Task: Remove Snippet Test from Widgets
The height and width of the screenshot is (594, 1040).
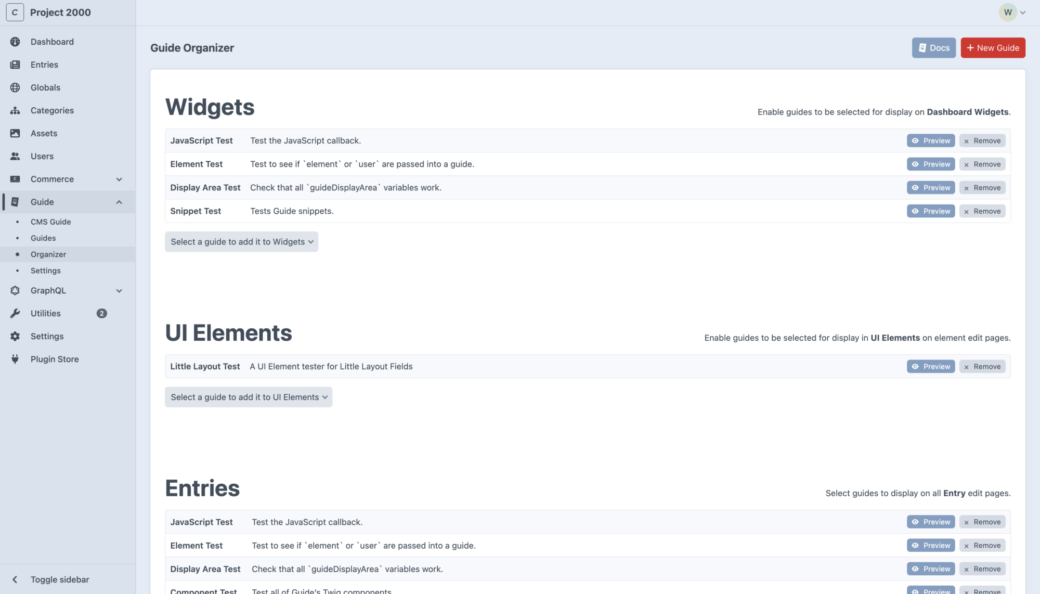Action: [x=982, y=211]
